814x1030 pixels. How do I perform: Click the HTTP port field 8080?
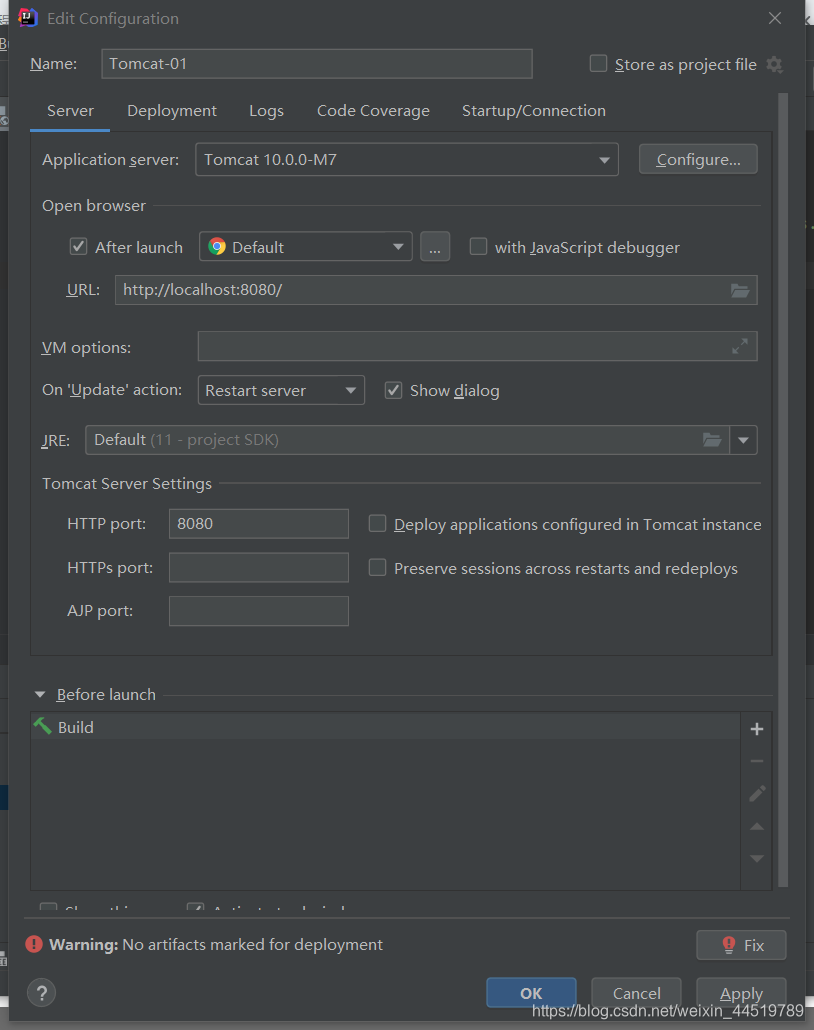click(259, 524)
